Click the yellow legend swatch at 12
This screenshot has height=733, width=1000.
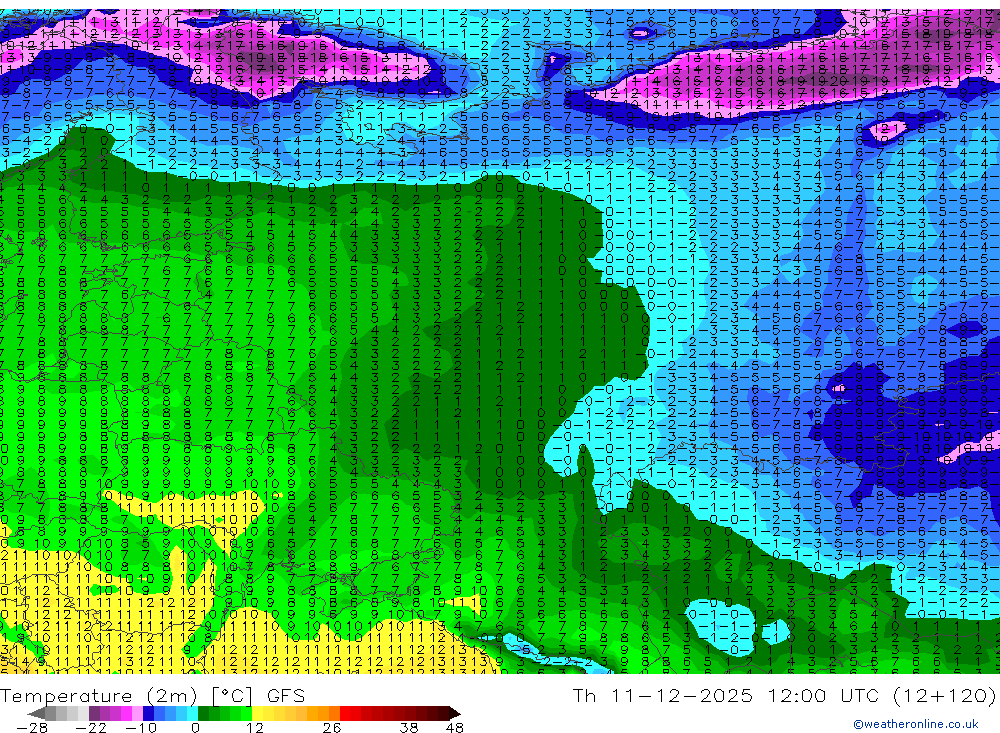[258, 713]
